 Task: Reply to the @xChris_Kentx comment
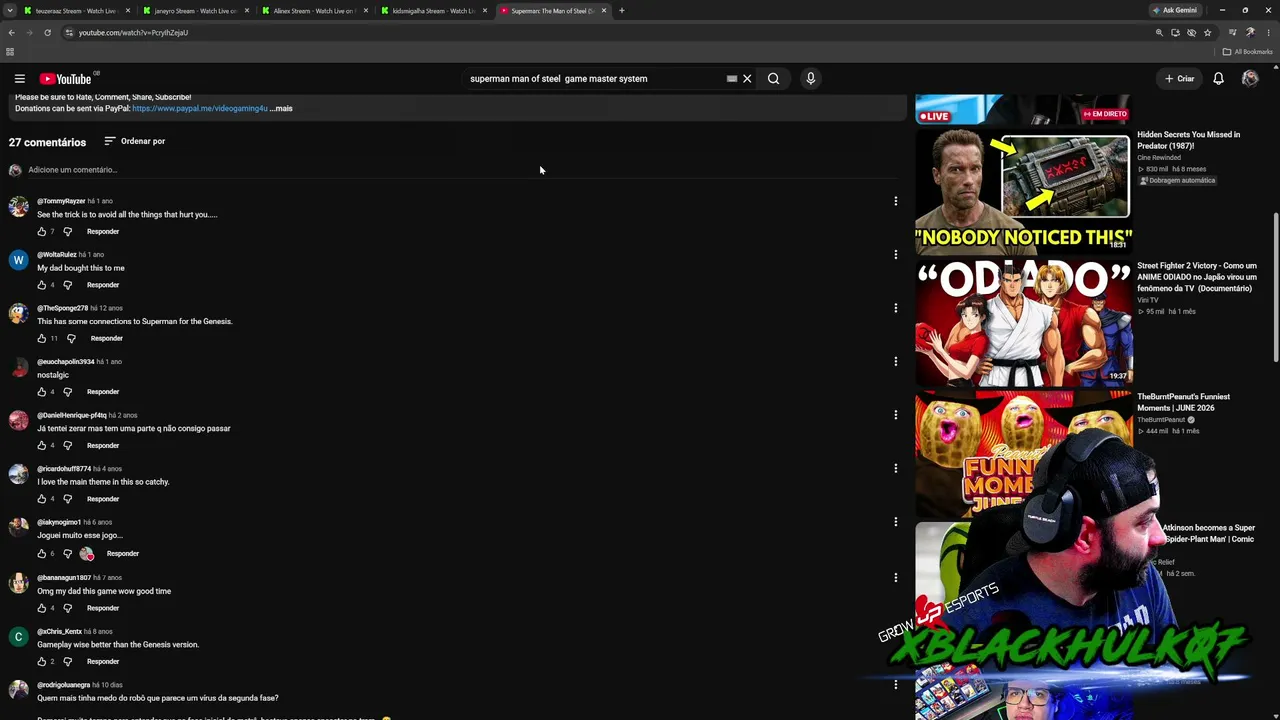(103, 662)
